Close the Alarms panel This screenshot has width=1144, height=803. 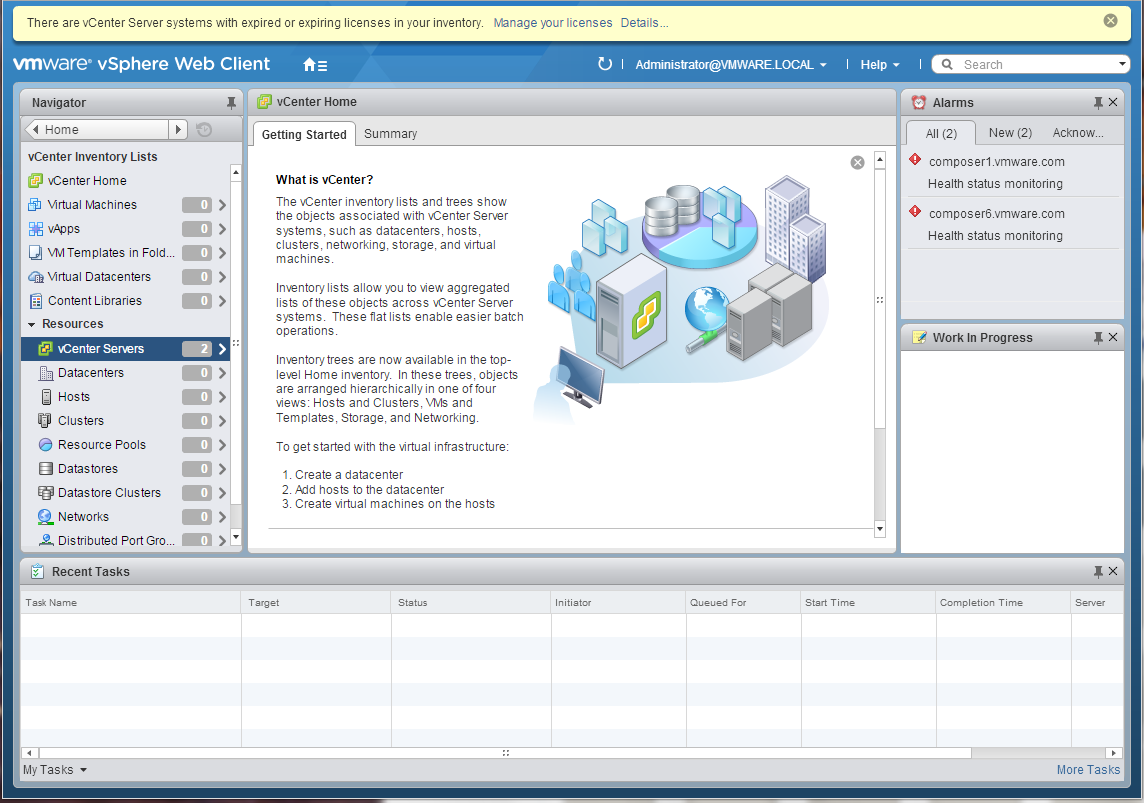tap(1113, 102)
